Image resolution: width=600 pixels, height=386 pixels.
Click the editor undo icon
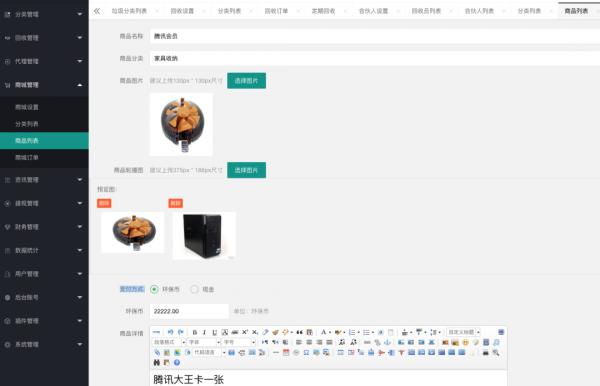170,332
